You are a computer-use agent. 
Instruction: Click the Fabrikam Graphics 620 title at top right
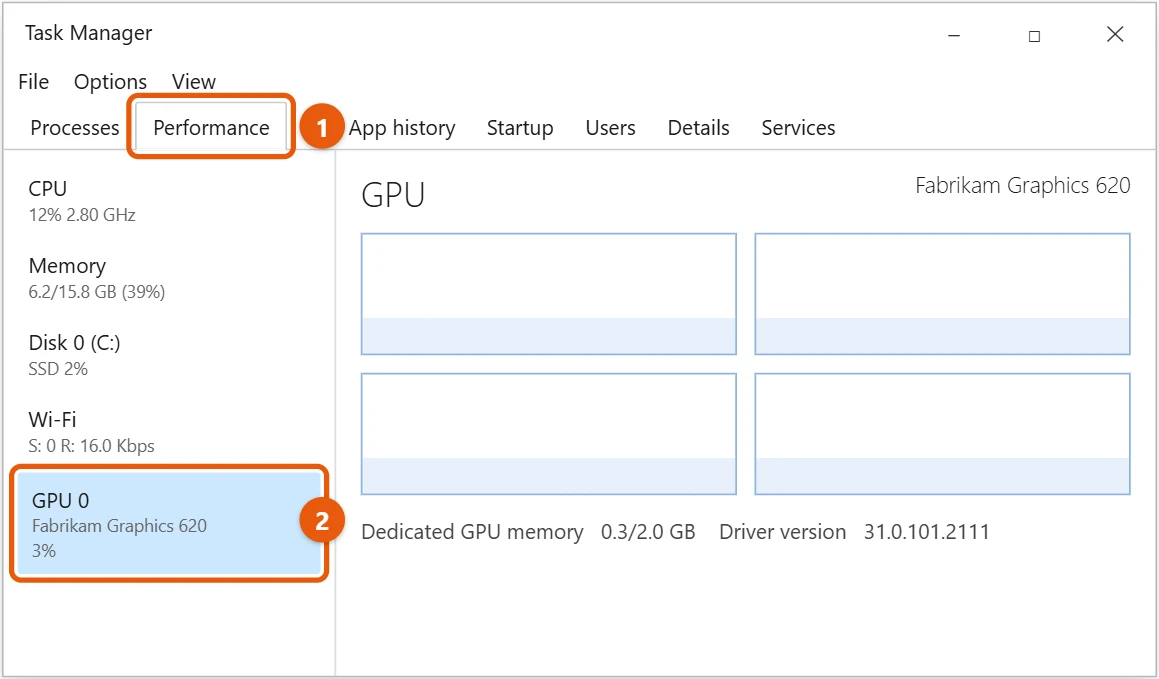click(1023, 185)
